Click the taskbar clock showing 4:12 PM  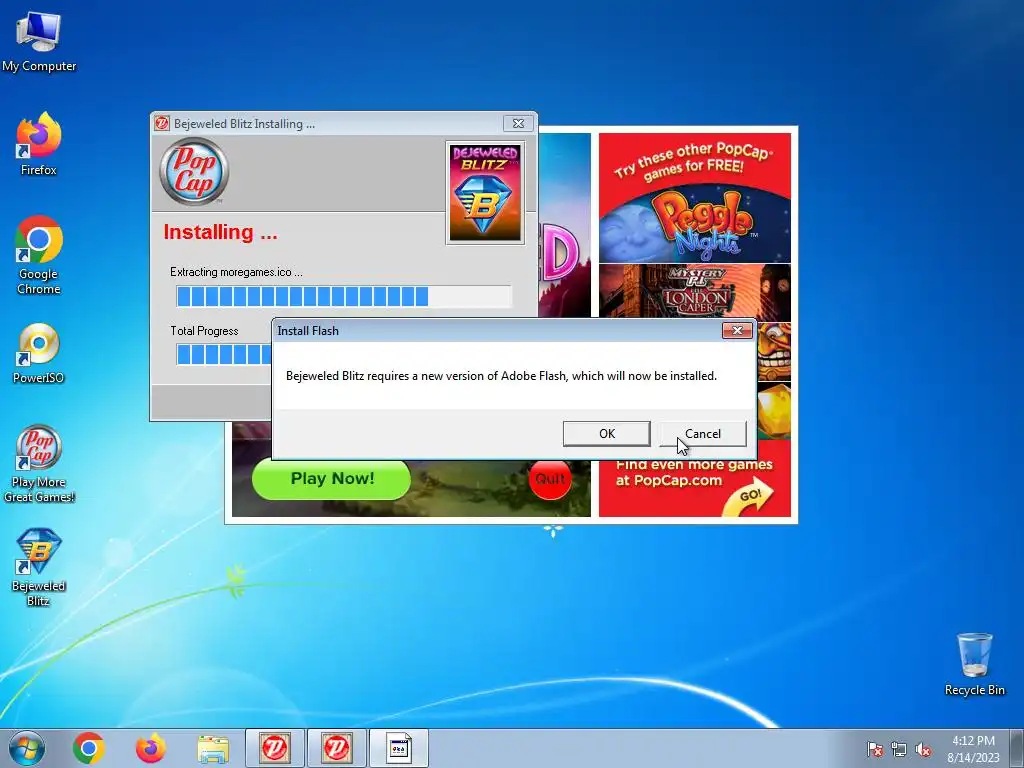tap(973, 749)
